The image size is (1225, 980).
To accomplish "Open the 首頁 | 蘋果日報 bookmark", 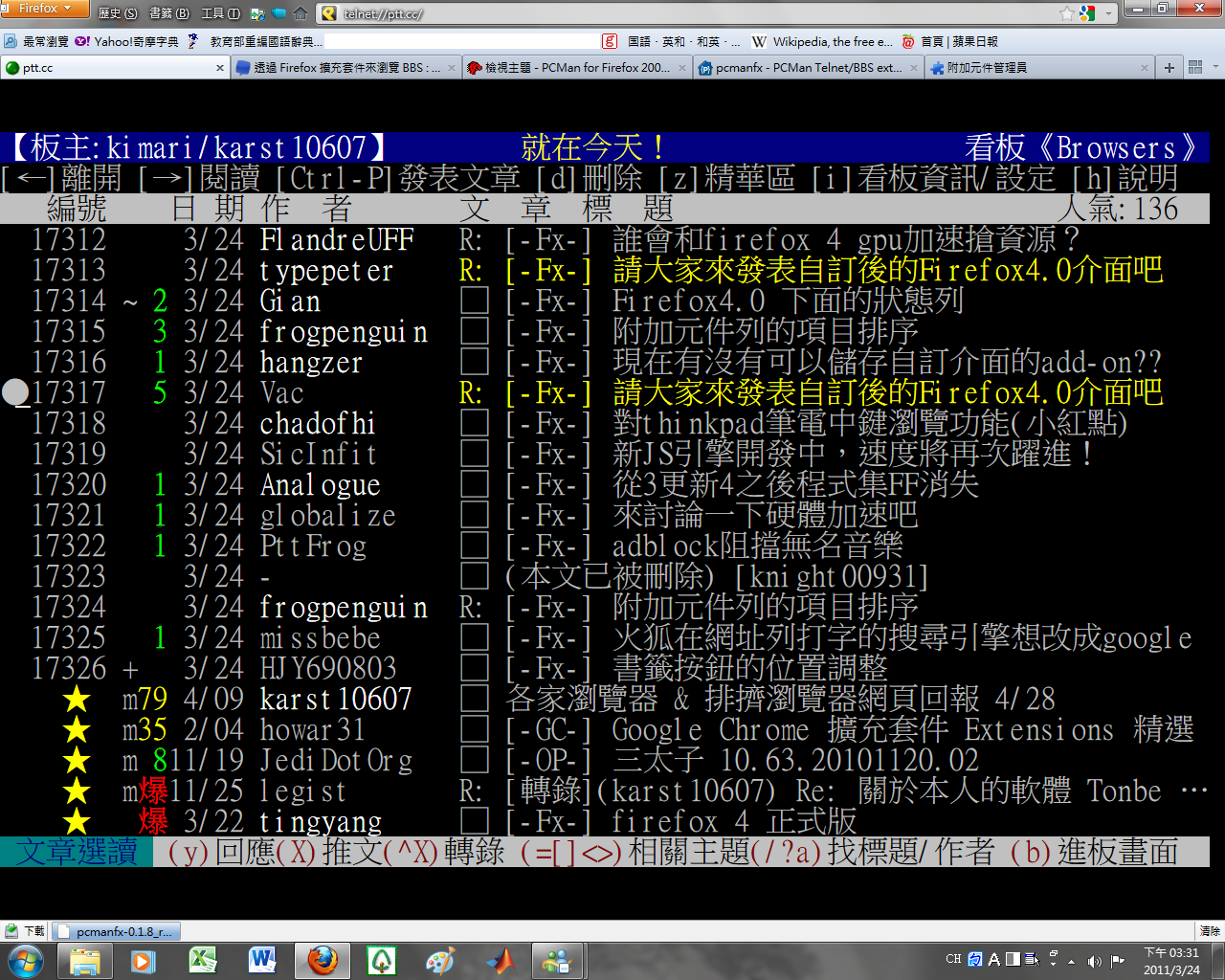I will [950, 41].
